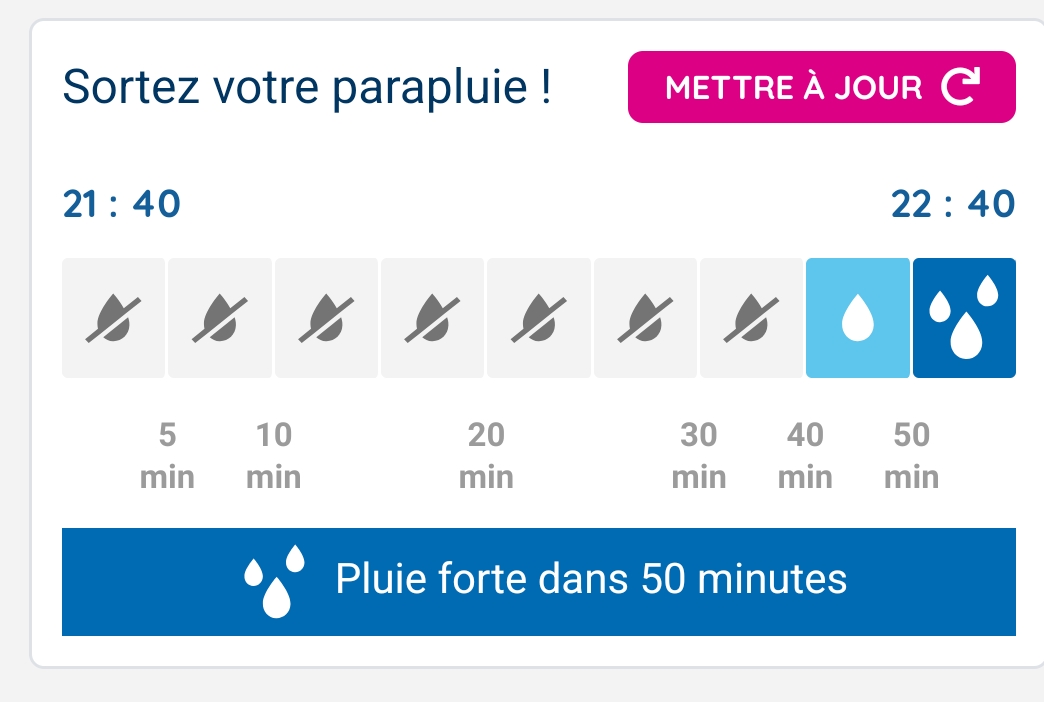
Task: Click the first no-rain tile in the timeline
Action: [x=113, y=318]
